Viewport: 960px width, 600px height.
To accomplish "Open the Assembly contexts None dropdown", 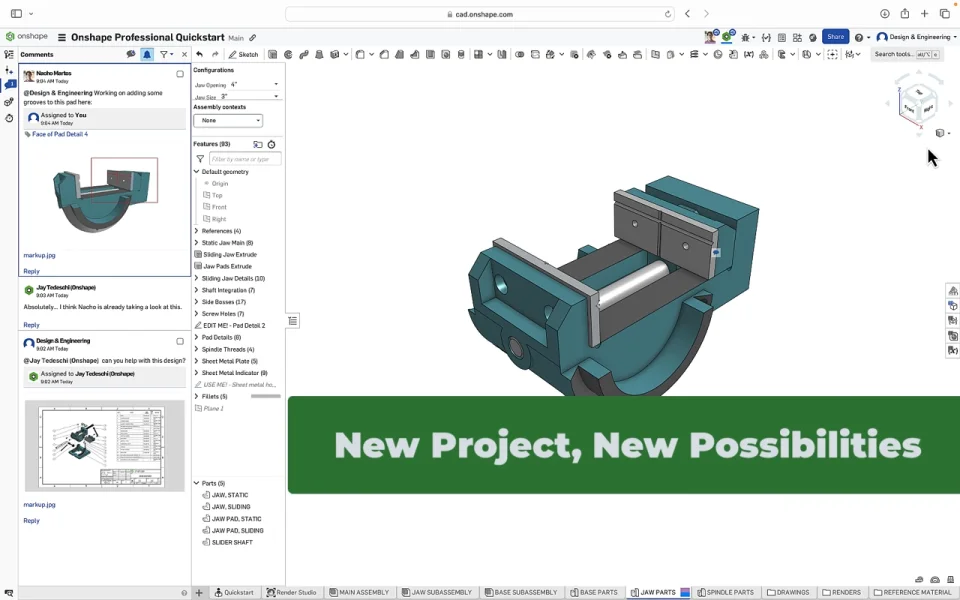I will coord(228,120).
